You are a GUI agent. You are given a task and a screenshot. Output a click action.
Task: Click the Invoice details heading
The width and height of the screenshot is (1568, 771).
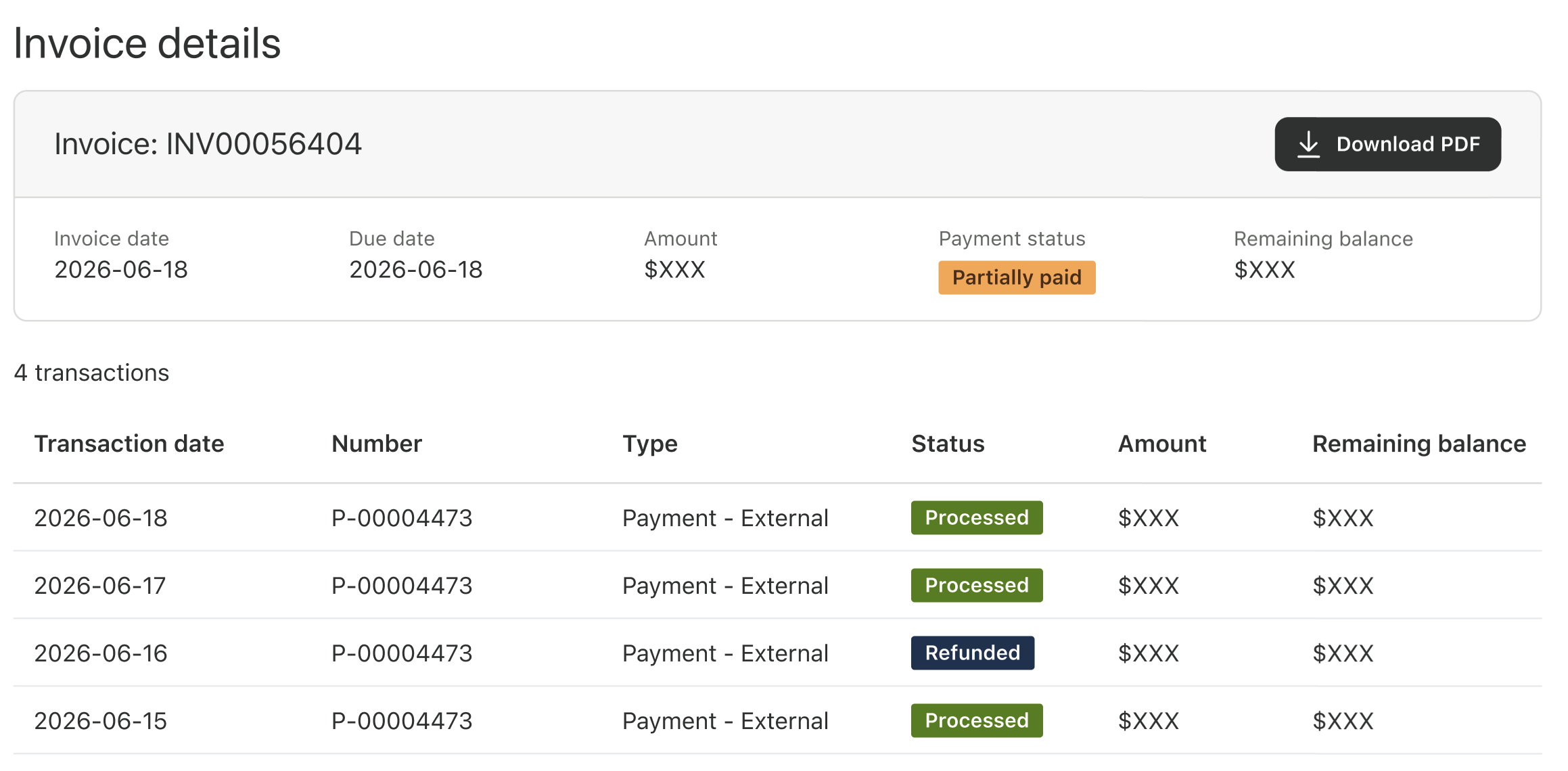point(147,43)
